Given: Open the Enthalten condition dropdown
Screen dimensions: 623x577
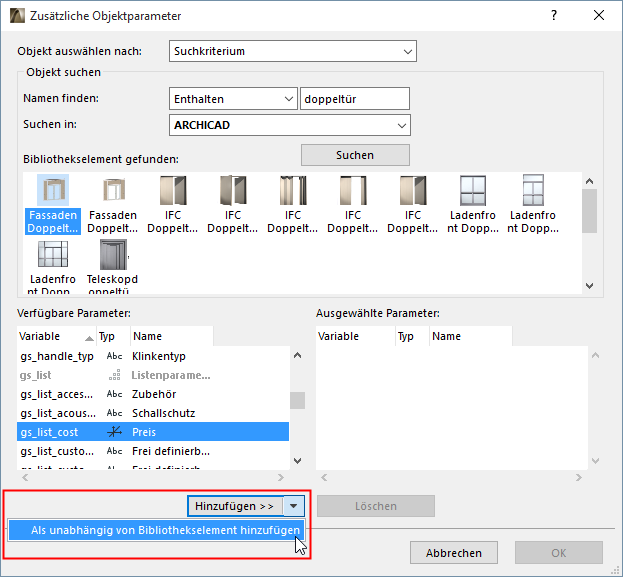Looking at the screenshot, I should point(233,99).
